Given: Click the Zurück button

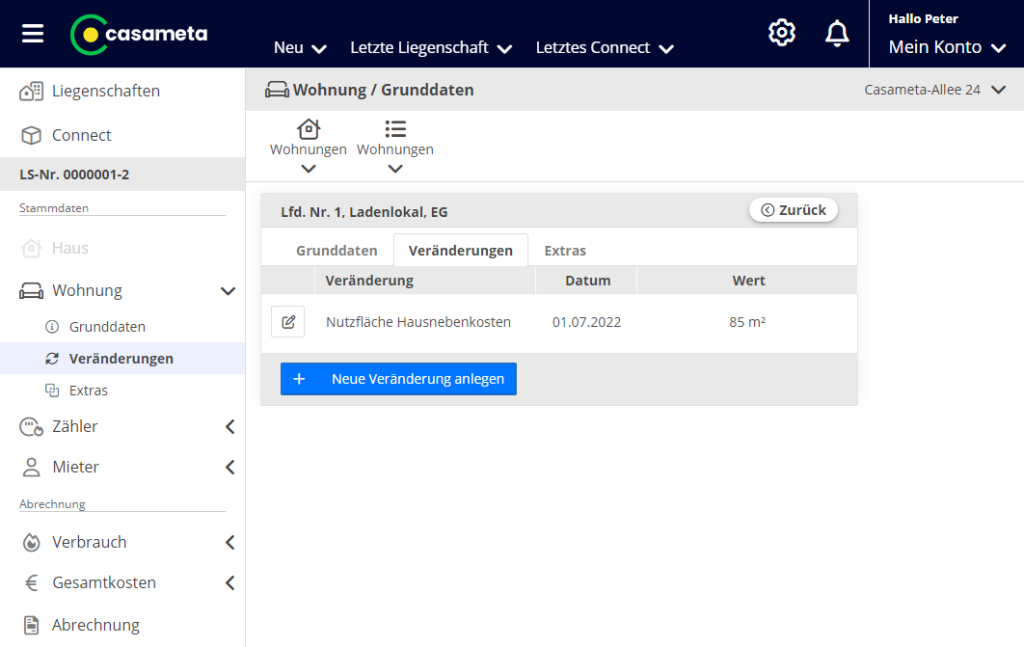Looking at the screenshot, I should coord(793,210).
